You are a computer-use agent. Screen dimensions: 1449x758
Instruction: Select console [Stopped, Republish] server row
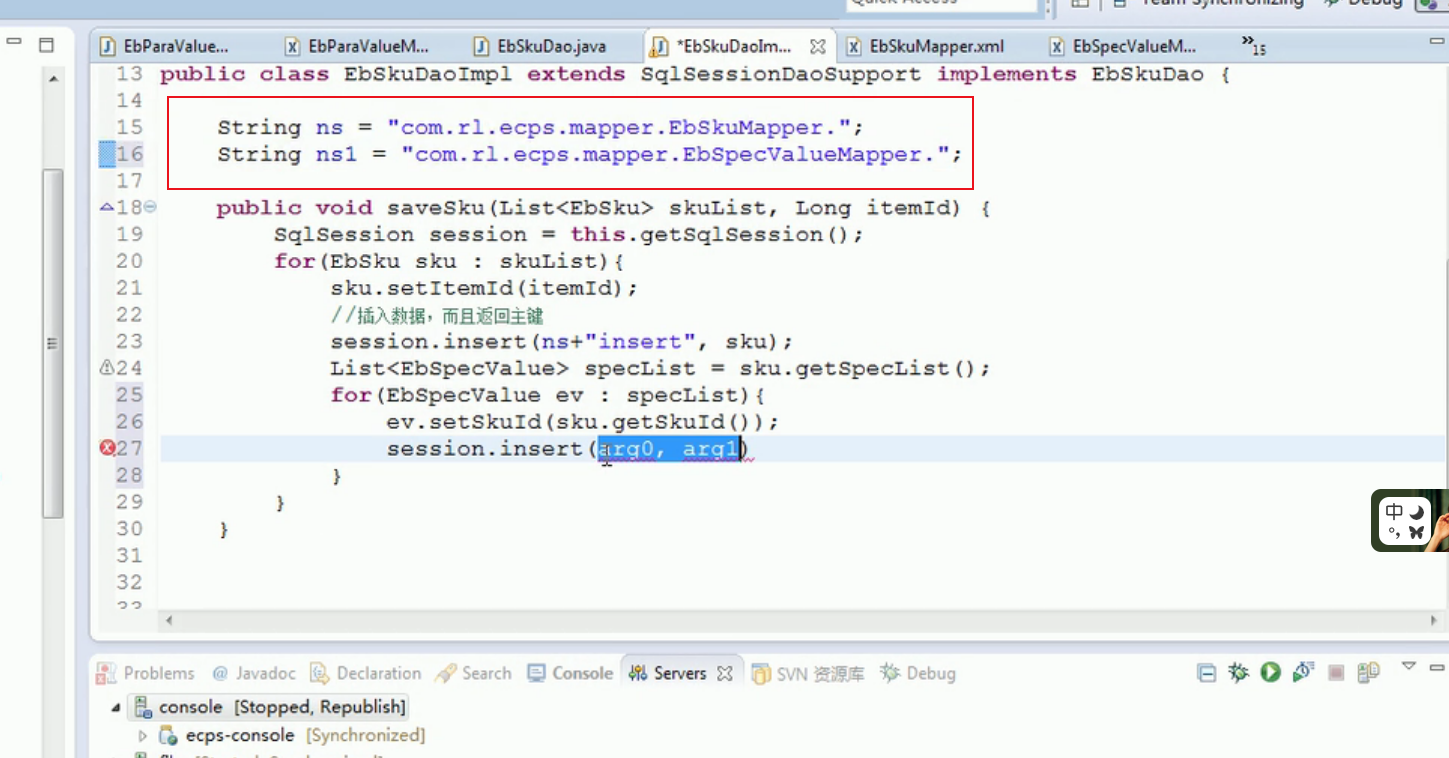coord(270,707)
